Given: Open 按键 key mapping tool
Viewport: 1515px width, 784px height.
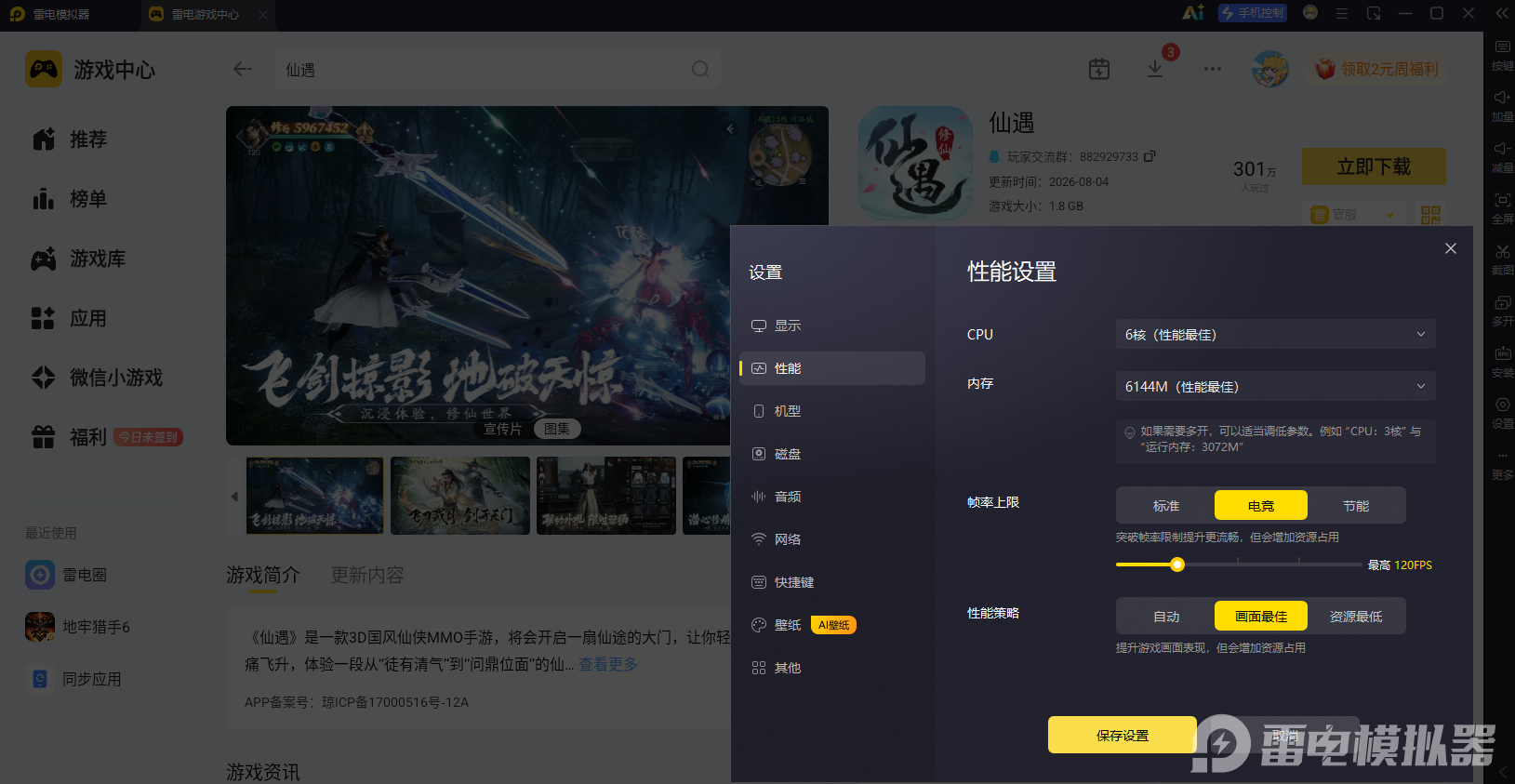Looking at the screenshot, I should click(x=1502, y=55).
